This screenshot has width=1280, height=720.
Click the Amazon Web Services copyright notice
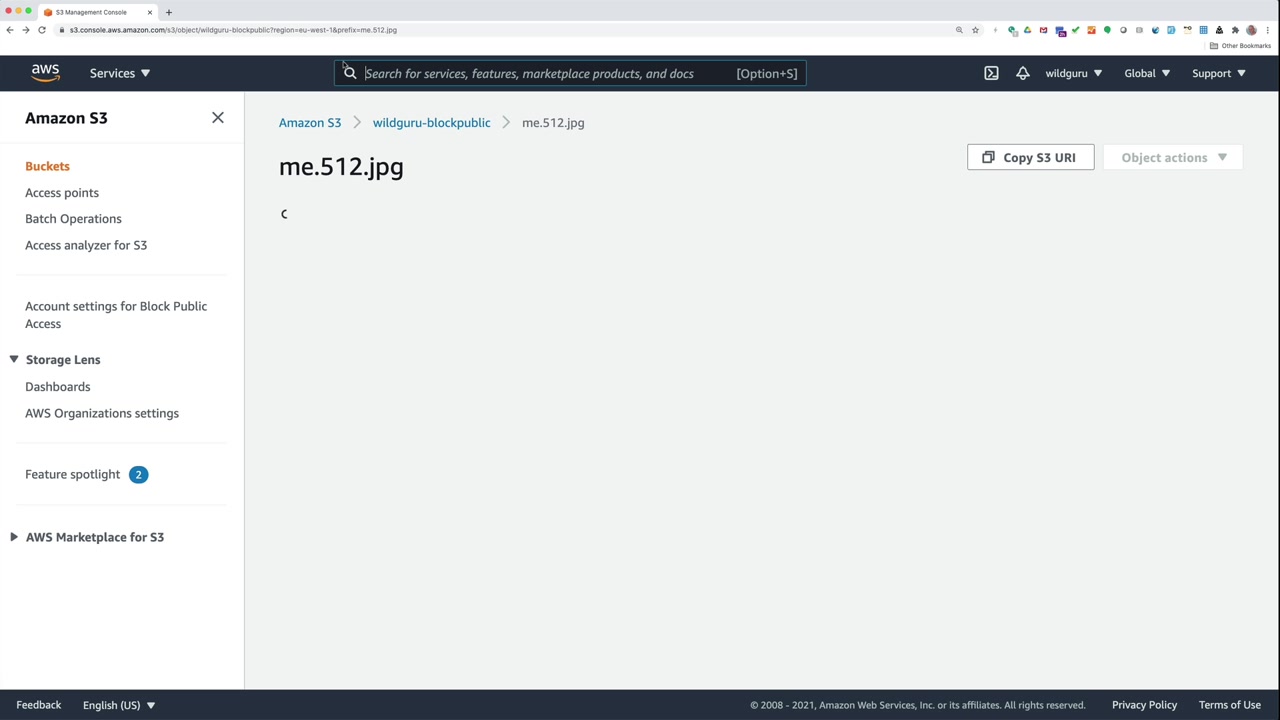tap(918, 705)
